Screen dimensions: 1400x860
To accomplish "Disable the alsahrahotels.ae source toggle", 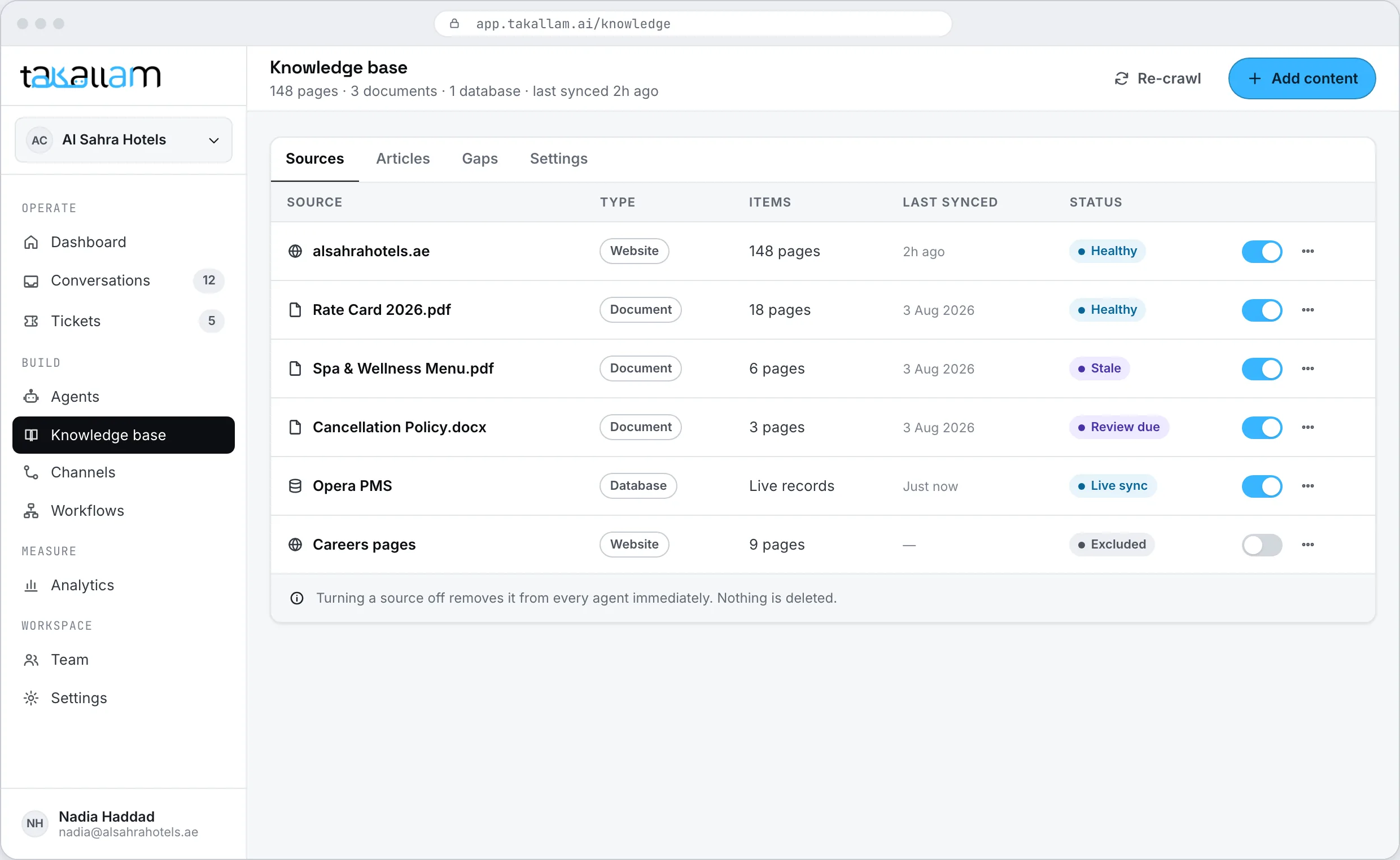I will click(1261, 251).
